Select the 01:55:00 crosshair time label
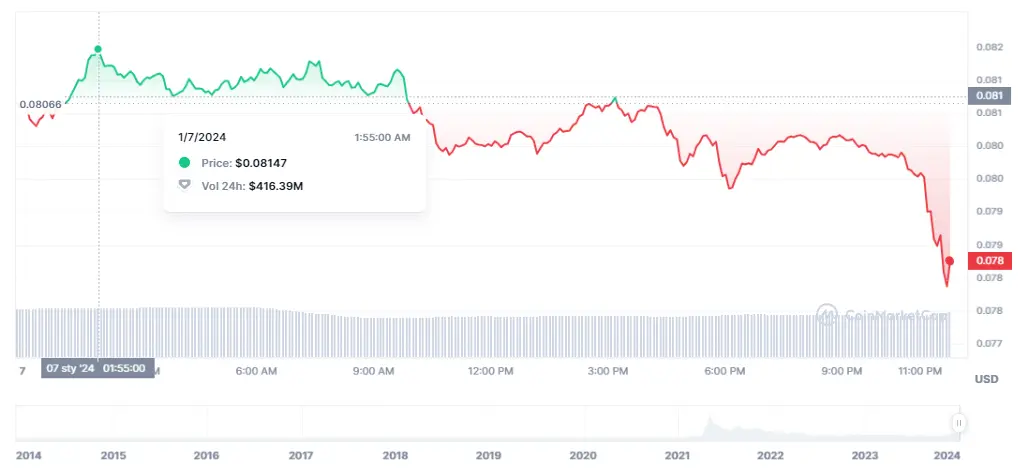Image resolution: width=1018 pixels, height=475 pixels. click(x=124, y=368)
